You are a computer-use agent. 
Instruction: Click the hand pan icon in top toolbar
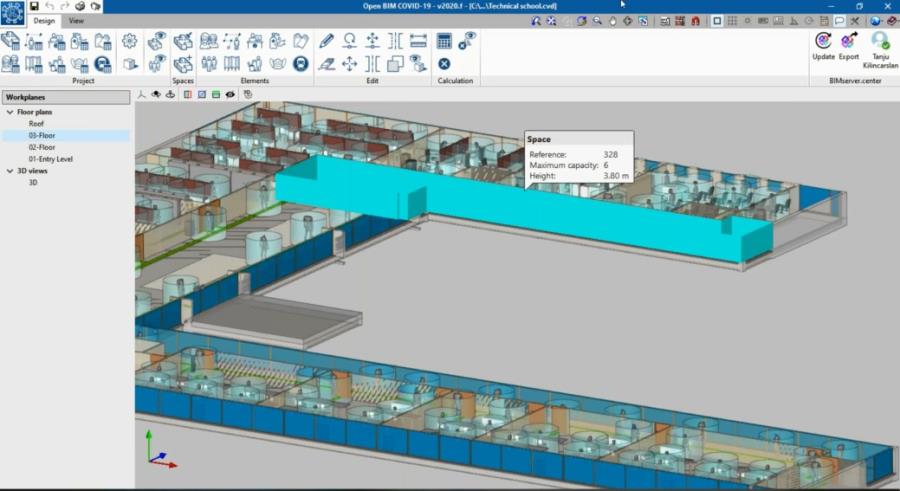[x=612, y=21]
